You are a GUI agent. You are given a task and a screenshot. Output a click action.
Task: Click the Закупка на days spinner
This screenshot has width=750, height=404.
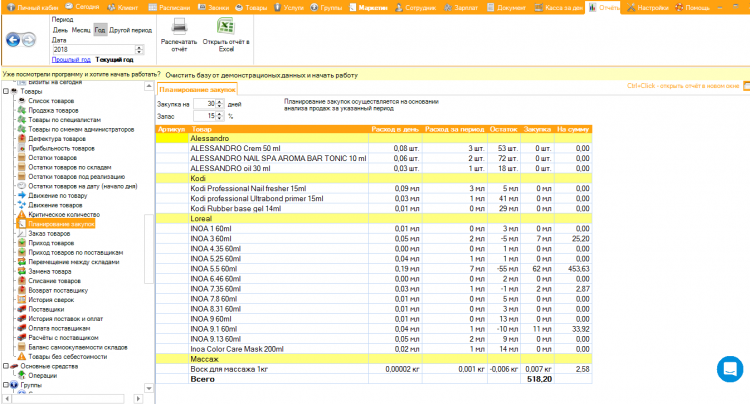coord(220,104)
